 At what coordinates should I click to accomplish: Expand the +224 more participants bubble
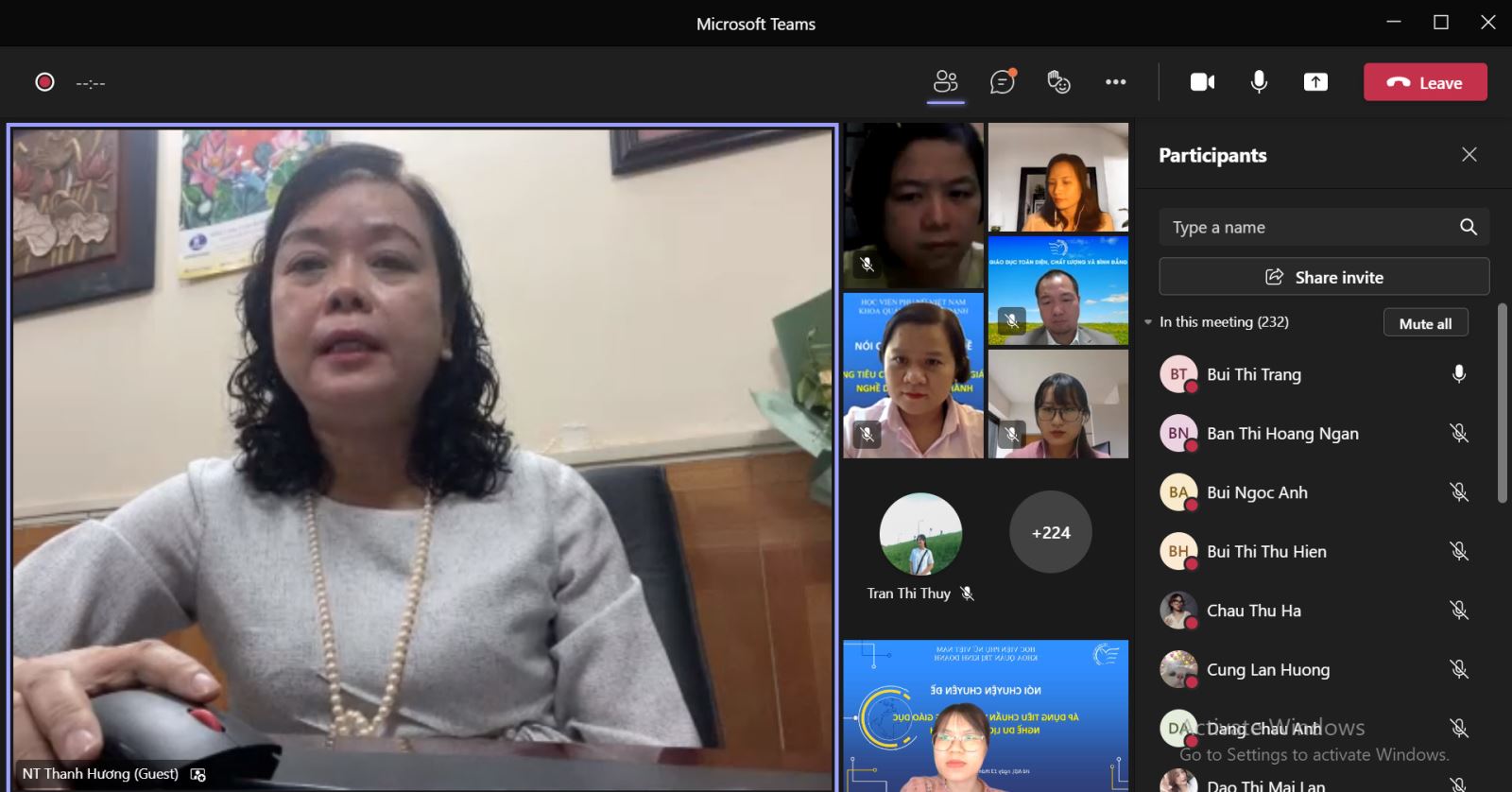(x=1050, y=532)
